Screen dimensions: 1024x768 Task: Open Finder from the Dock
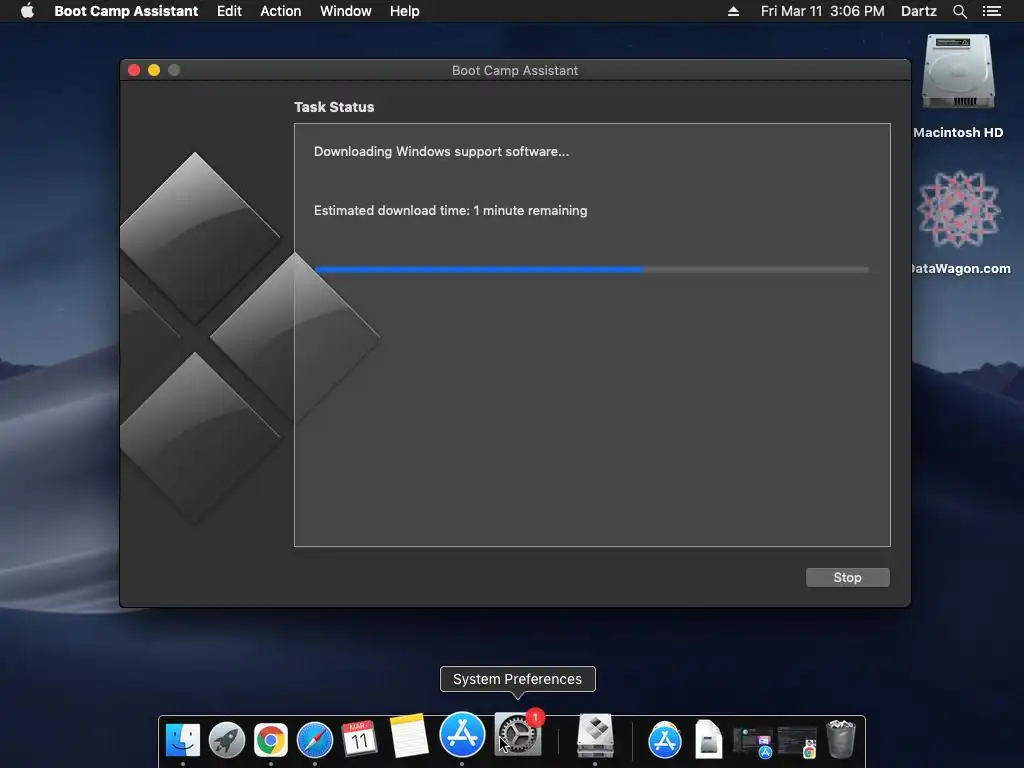tap(183, 740)
